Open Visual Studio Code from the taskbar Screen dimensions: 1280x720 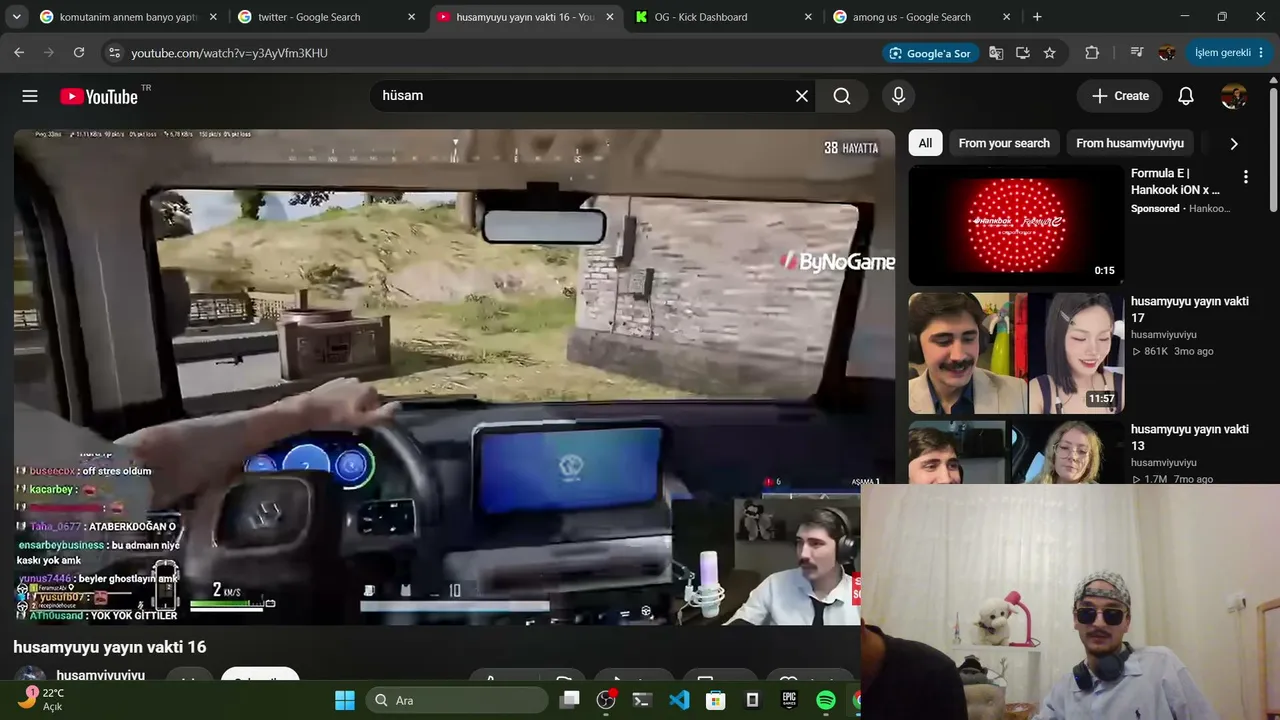click(679, 700)
